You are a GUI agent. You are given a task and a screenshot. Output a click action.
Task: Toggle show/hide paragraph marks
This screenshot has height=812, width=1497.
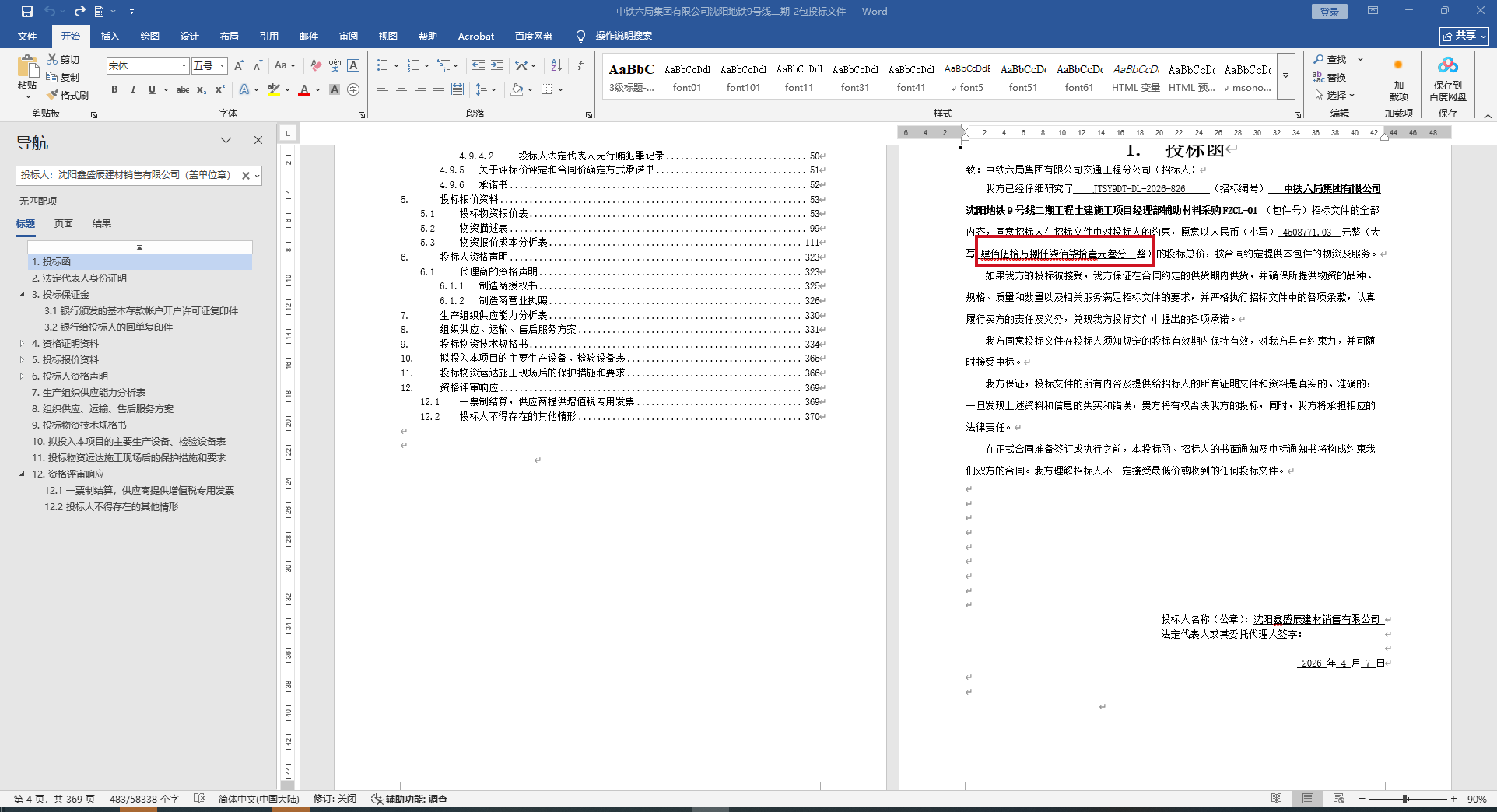pyautogui.click(x=580, y=65)
